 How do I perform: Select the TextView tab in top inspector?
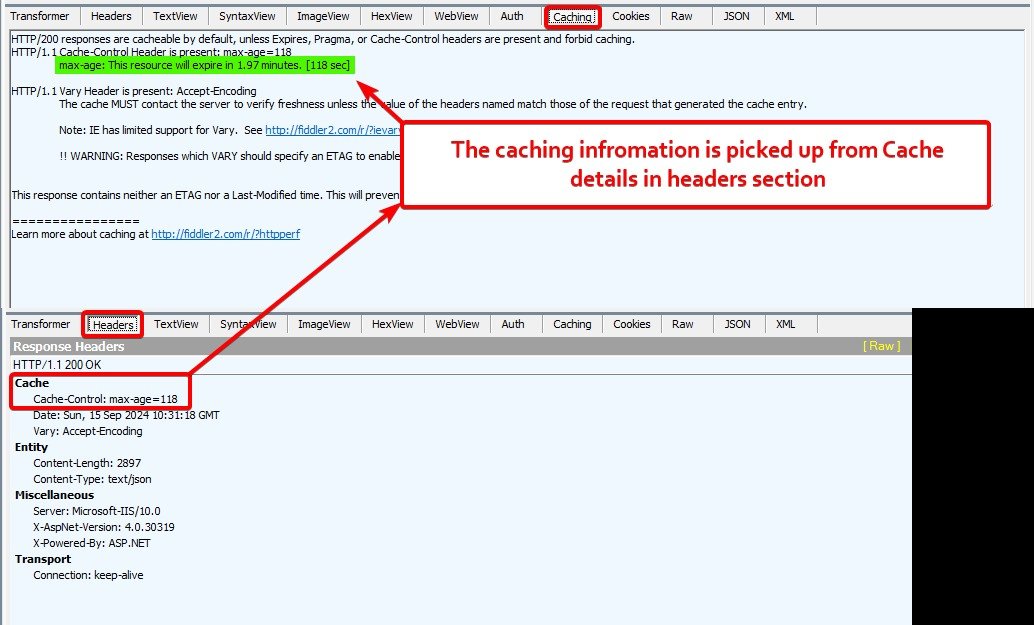(175, 15)
